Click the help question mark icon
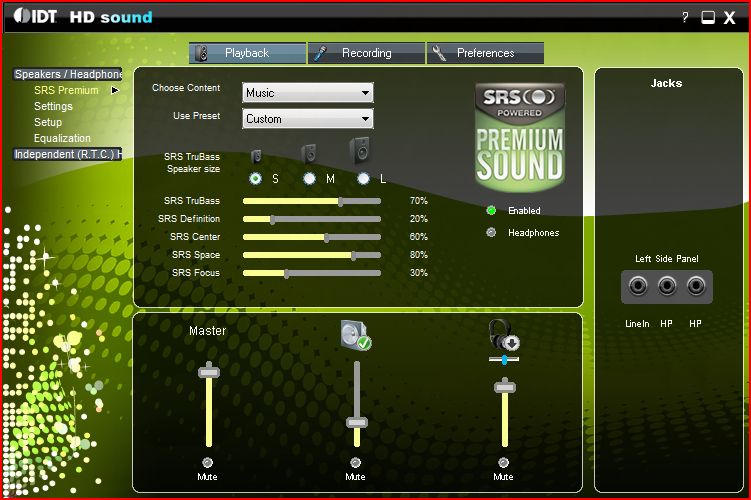 coord(685,18)
